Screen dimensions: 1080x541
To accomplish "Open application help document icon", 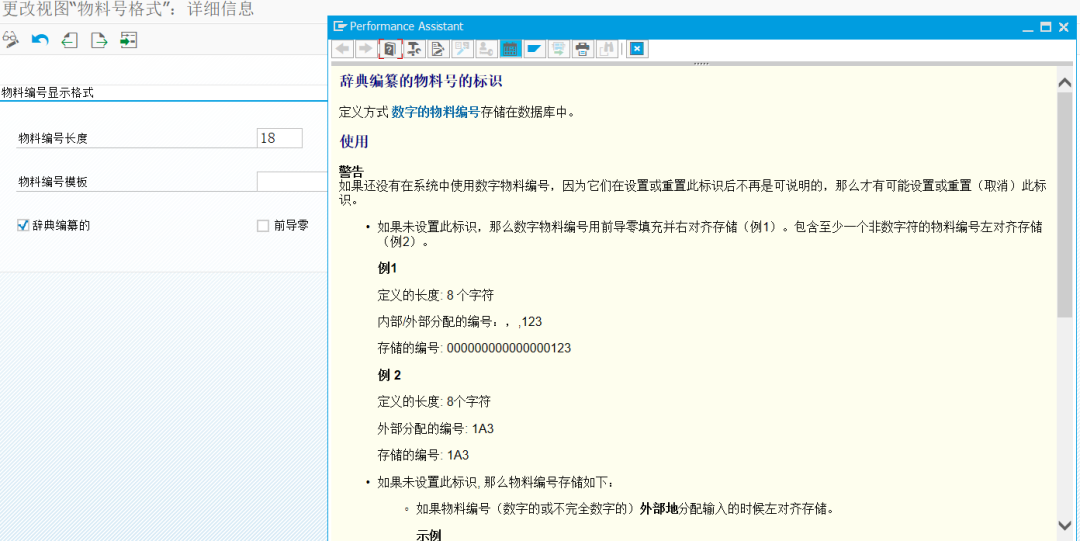I will coord(390,49).
